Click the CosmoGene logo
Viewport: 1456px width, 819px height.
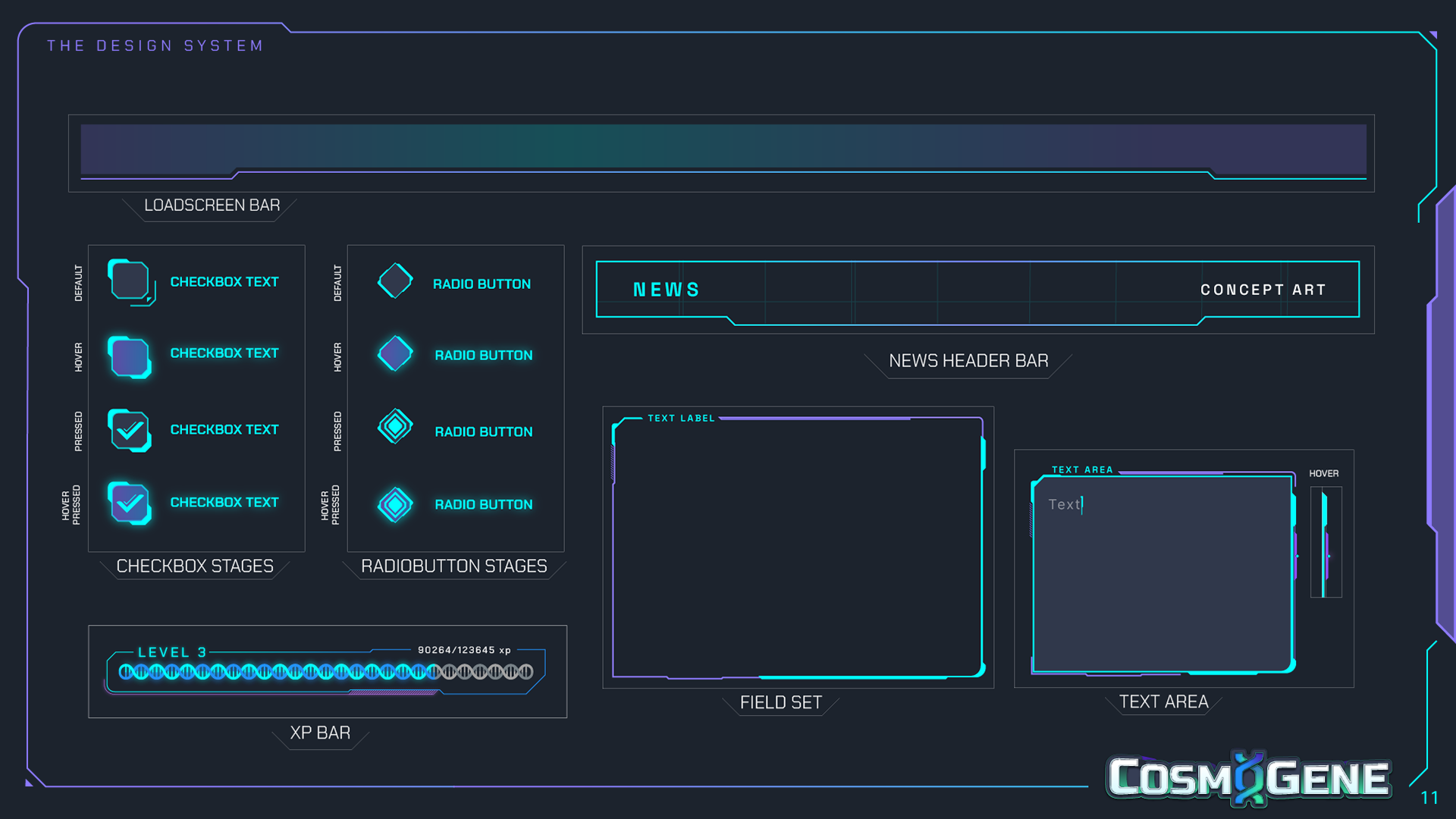[x=1248, y=778]
